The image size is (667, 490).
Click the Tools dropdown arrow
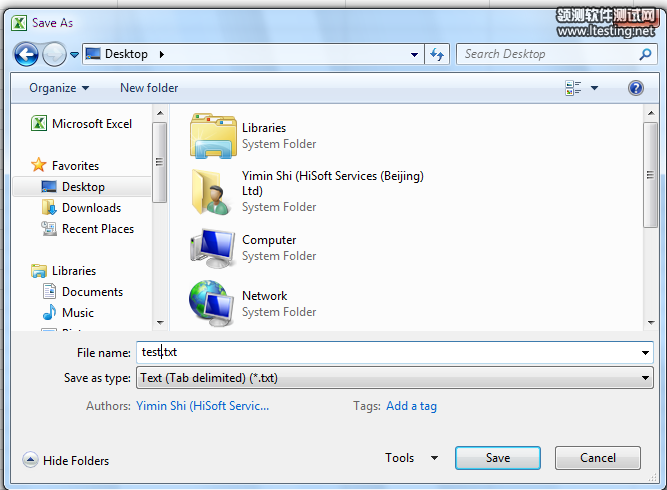pyautogui.click(x=434, y=458)
